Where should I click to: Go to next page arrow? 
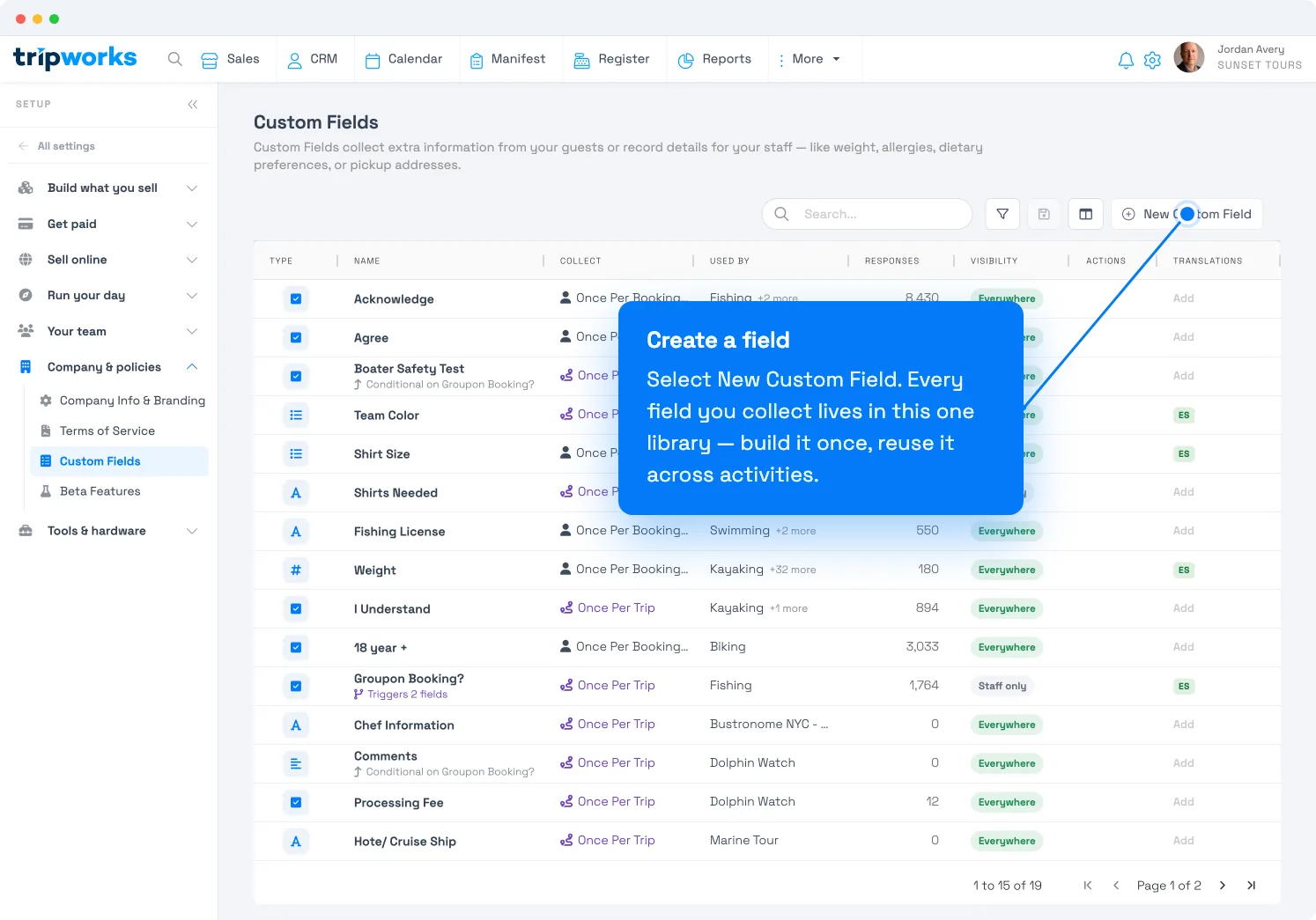pyautogui.click(x=1223, y=886)
